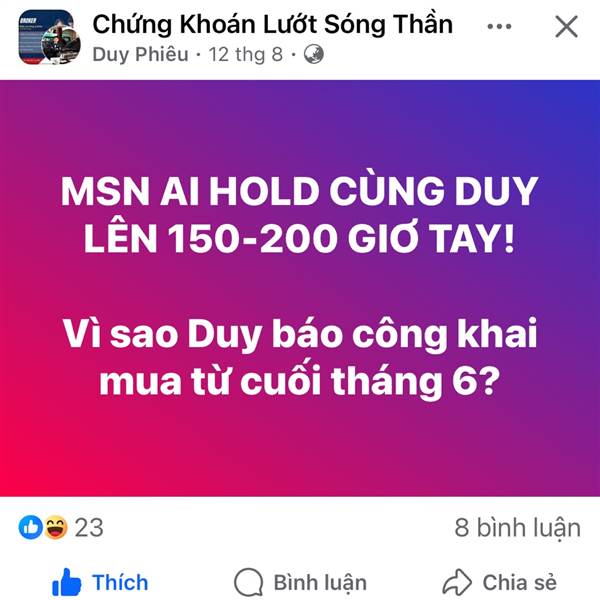The image size is (600, 600).
Task: Click the Chia sẻ button text
Action: coord(520,582)
